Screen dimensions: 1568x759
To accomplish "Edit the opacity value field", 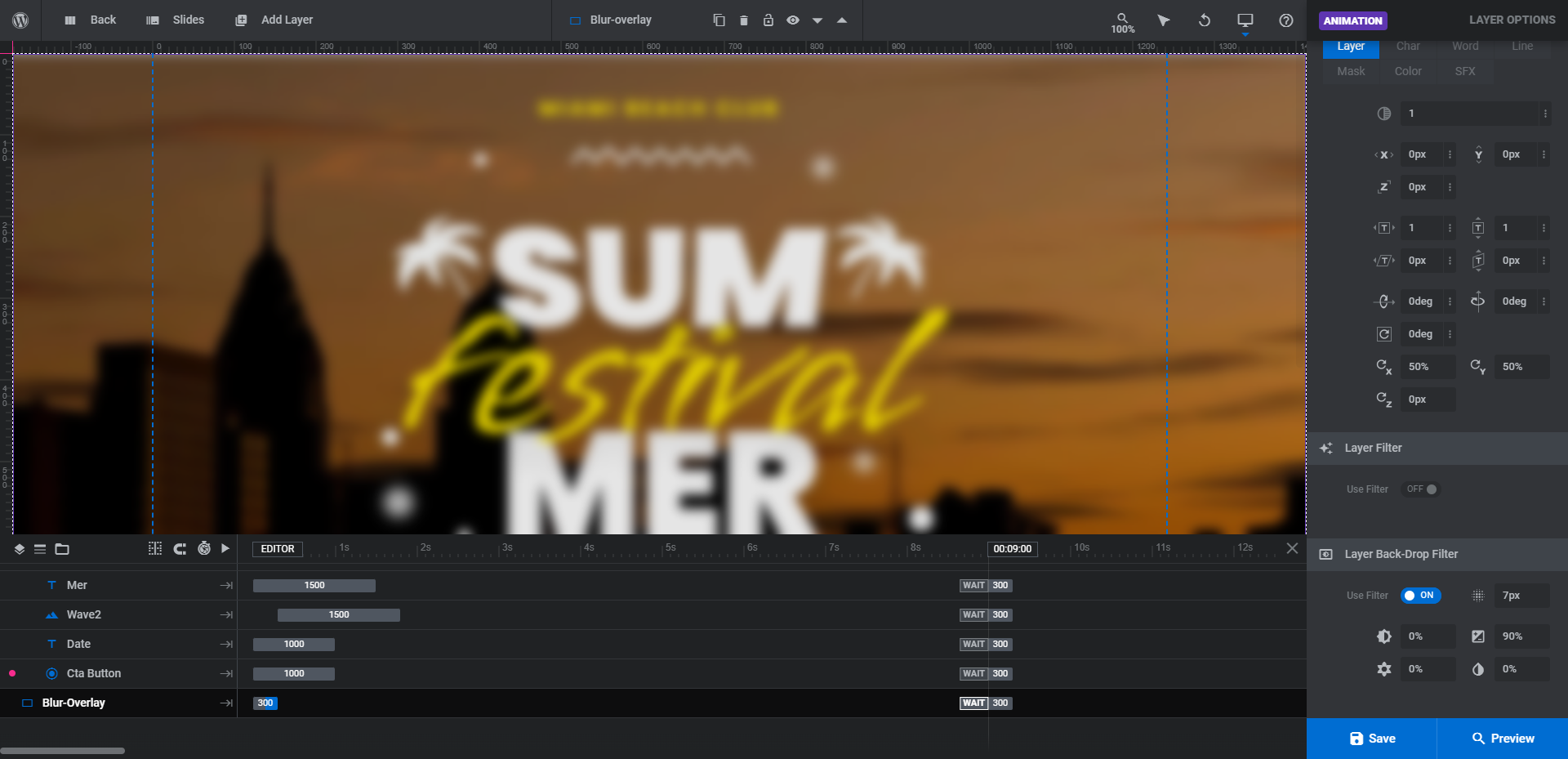I will click(x=1470, y=114).
